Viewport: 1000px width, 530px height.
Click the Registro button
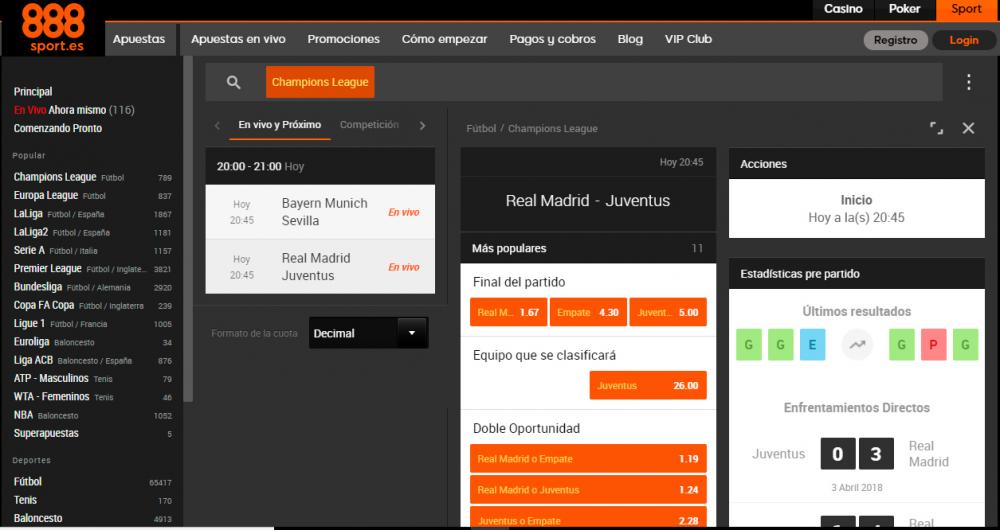click(x=895, y=40)
